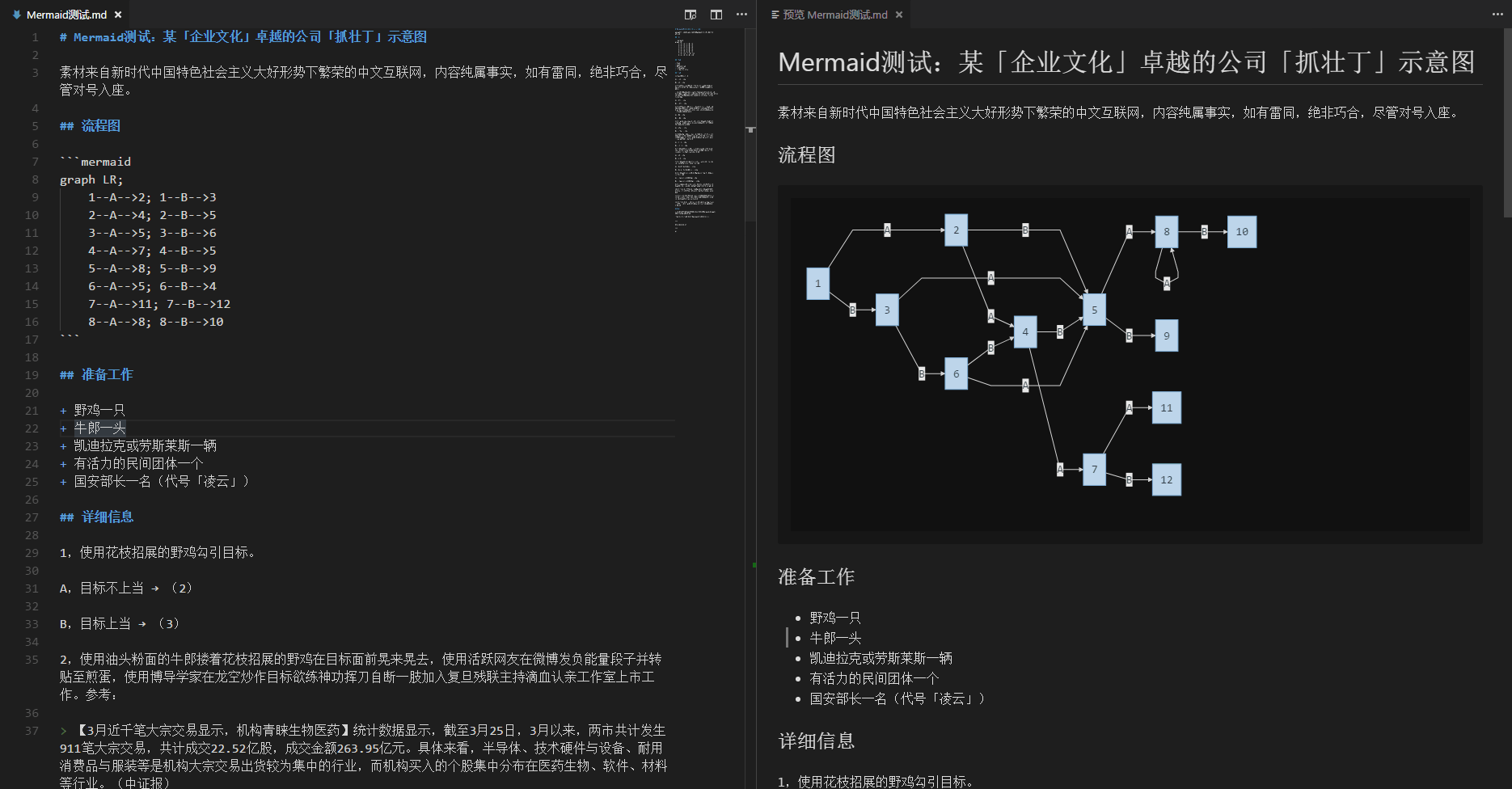Click line '2--A-->4; 2--B-->5'

[x=152, y=215]
